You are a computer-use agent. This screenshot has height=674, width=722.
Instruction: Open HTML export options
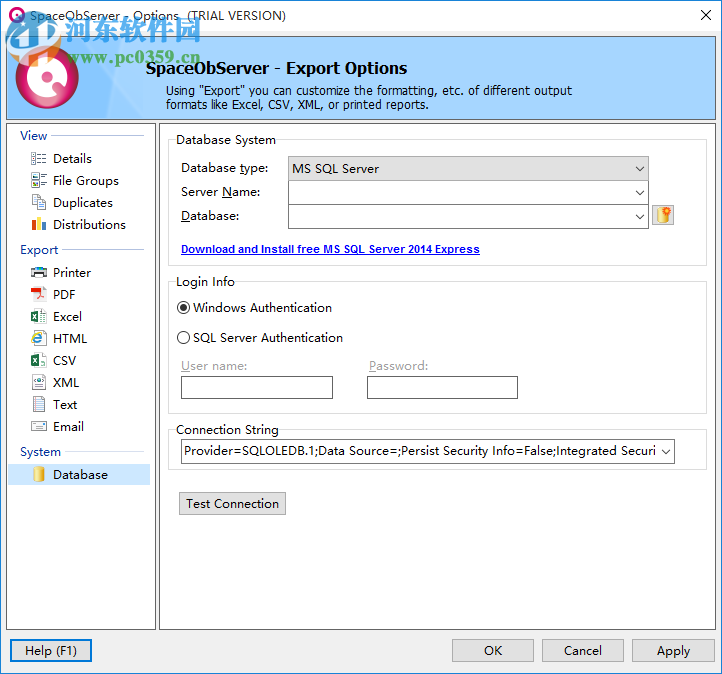click(70, 339)
